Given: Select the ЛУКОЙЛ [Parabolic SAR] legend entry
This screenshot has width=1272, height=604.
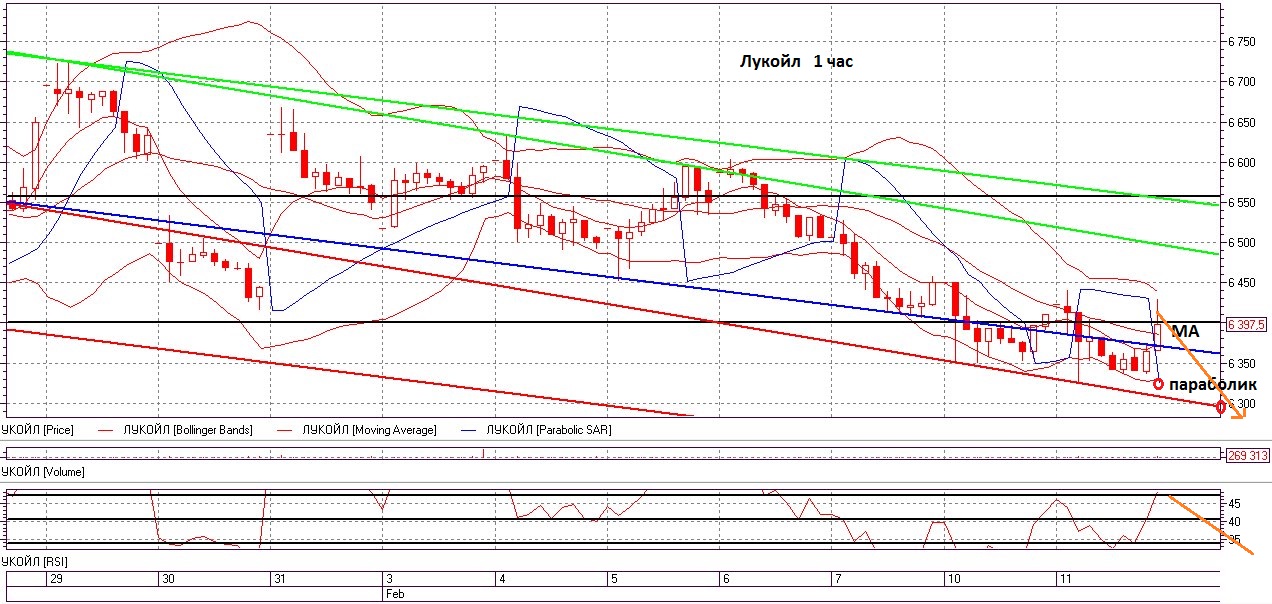Looking at the screenshot, I should pos(548,429).
